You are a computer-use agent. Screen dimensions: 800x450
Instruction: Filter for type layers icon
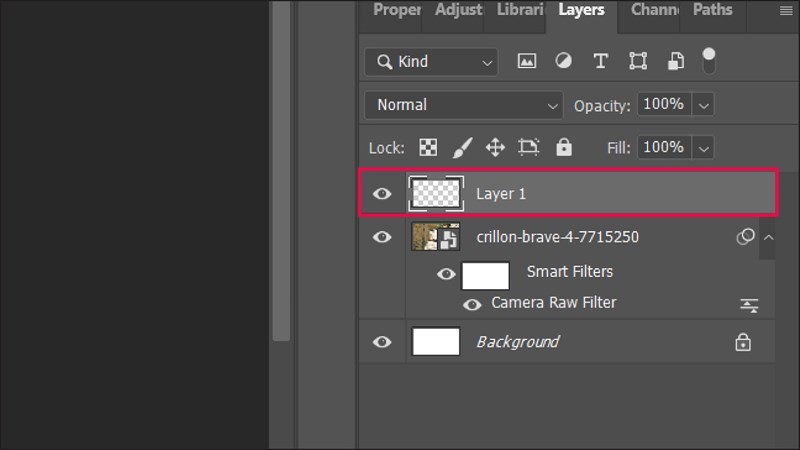pyautogui.click(x=601, y=61)
